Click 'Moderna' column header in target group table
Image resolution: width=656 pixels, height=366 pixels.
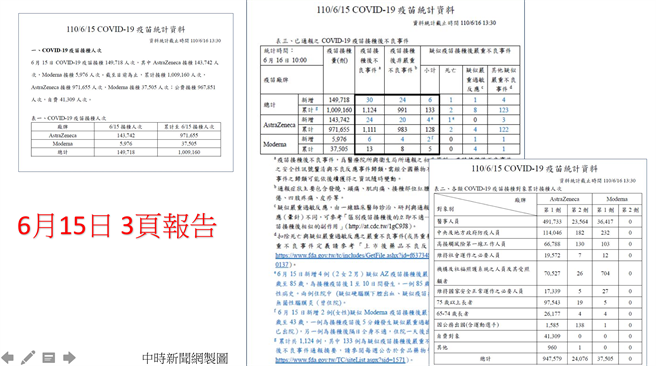click(x=617, y=199)
